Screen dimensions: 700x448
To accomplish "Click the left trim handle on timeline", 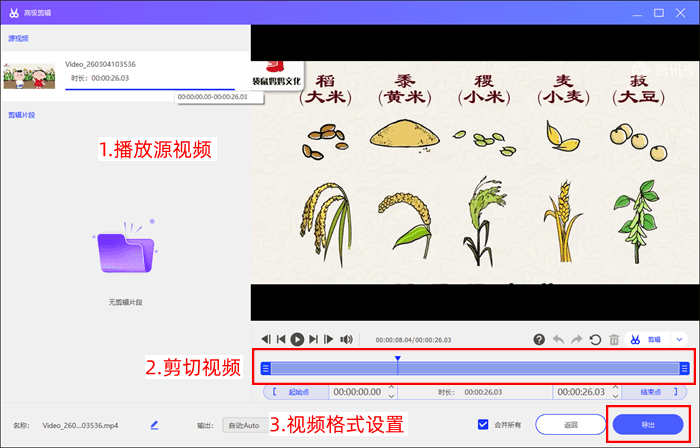I will 266,368.
